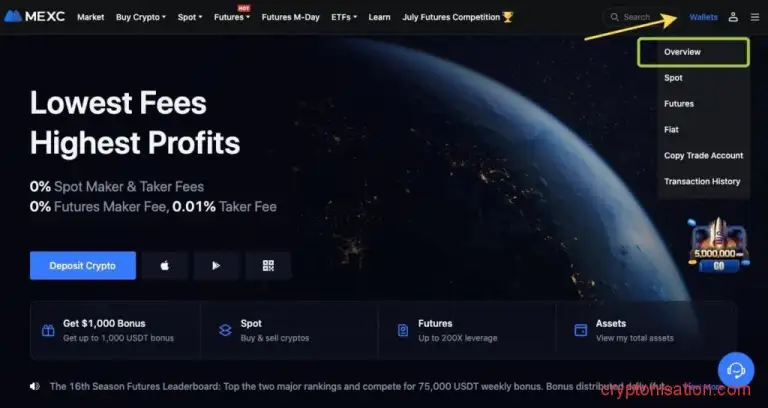Open the Get $1,000 Bonus card
The image size is (768, 408).
[x=116, y=331]
